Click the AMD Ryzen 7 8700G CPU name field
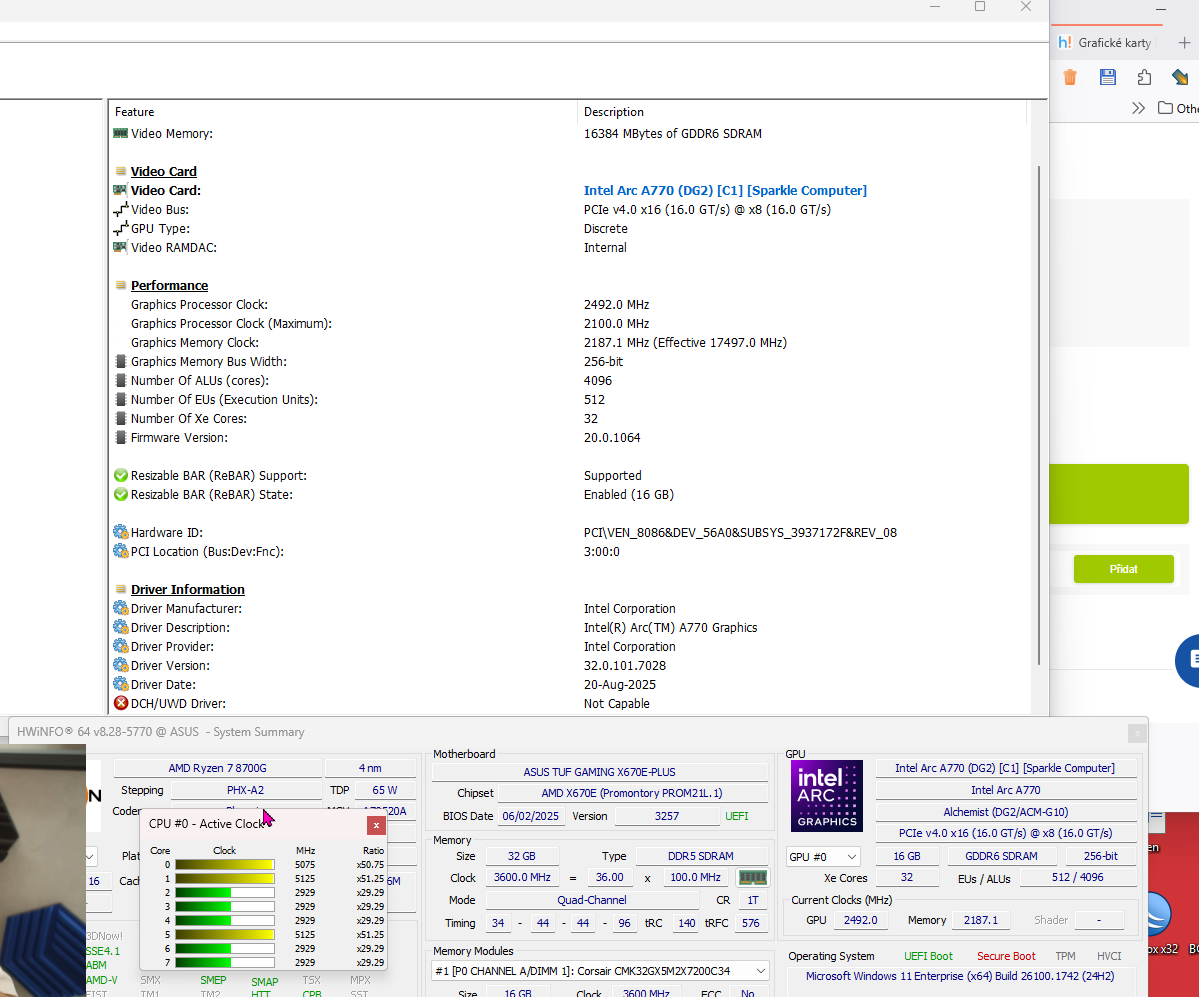1199x997 pixels. click(218, 768)
